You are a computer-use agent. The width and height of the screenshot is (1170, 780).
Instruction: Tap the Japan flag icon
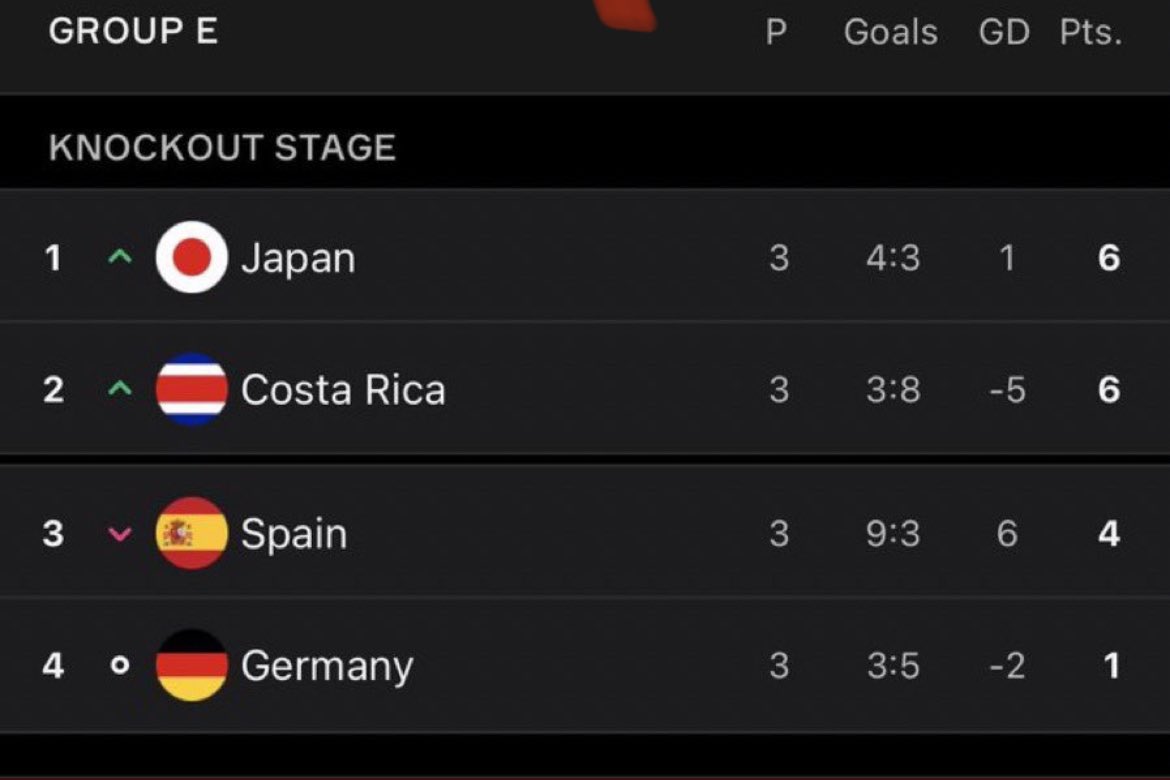point(192,257)
